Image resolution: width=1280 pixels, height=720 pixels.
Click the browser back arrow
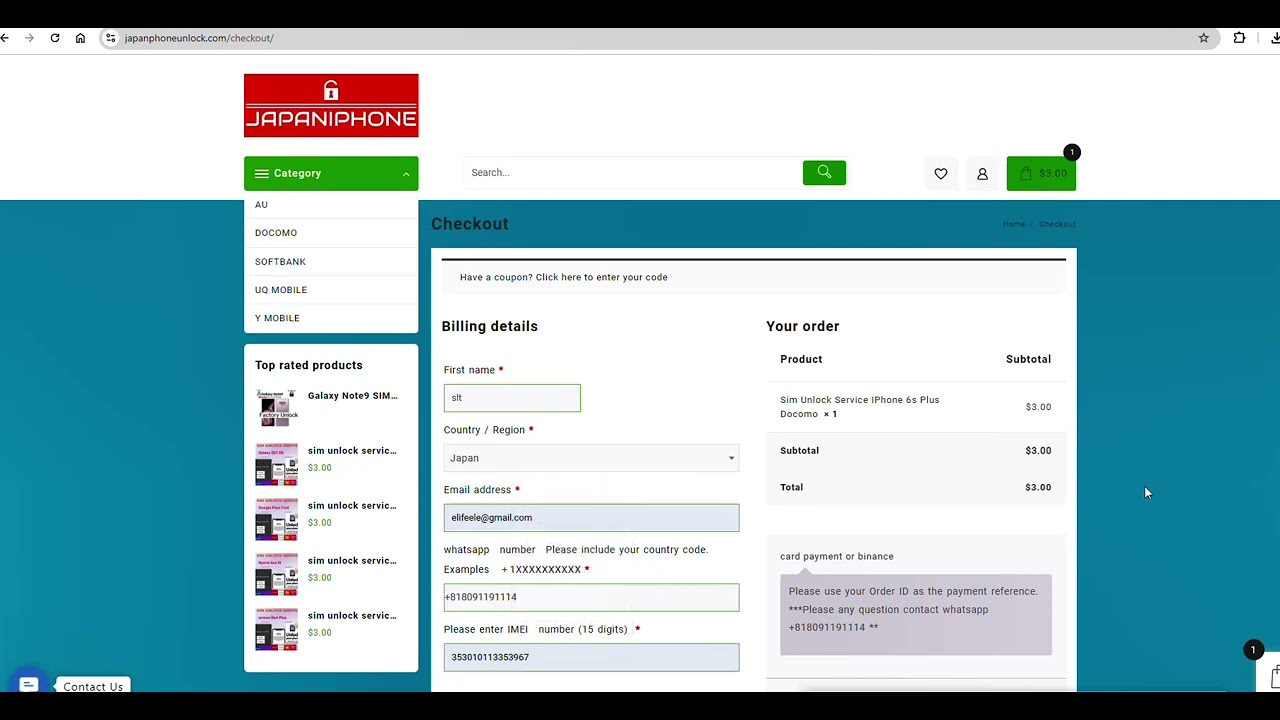point(5,38)
